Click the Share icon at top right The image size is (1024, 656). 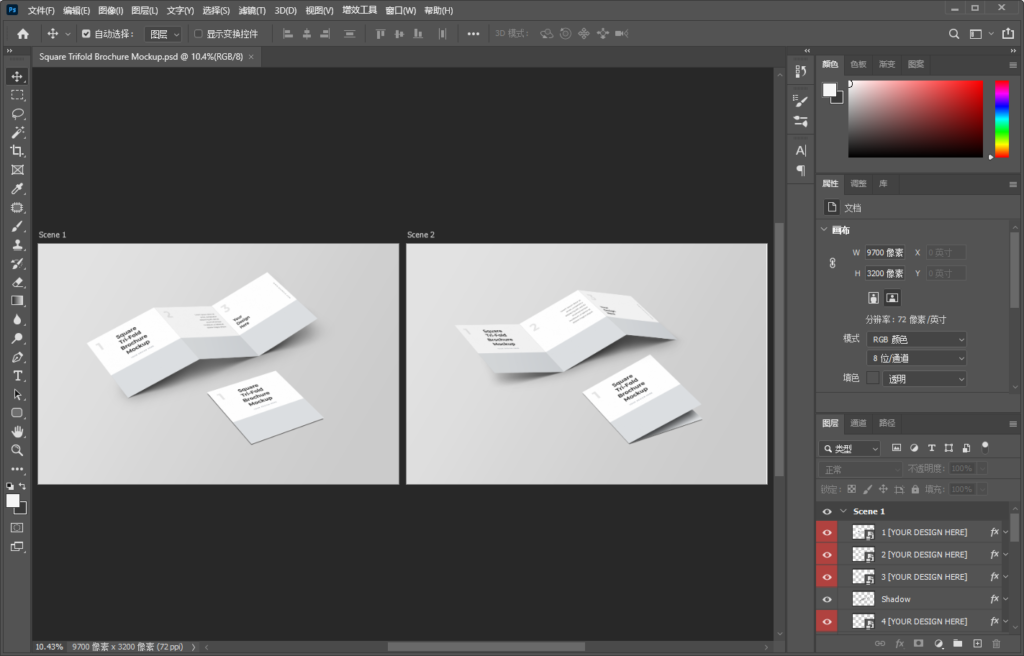pos(1008,33)
